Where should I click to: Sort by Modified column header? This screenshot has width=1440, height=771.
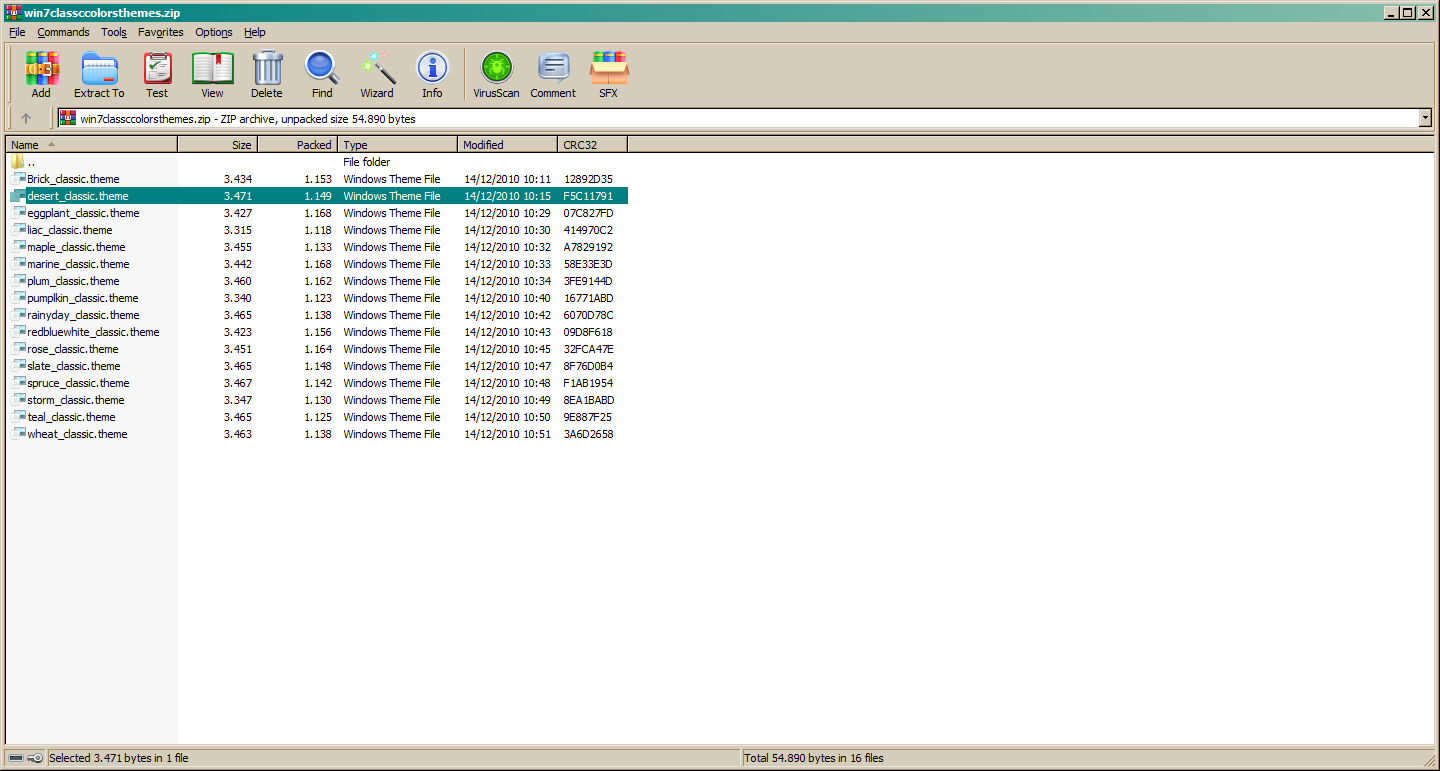tap(508, 145)
